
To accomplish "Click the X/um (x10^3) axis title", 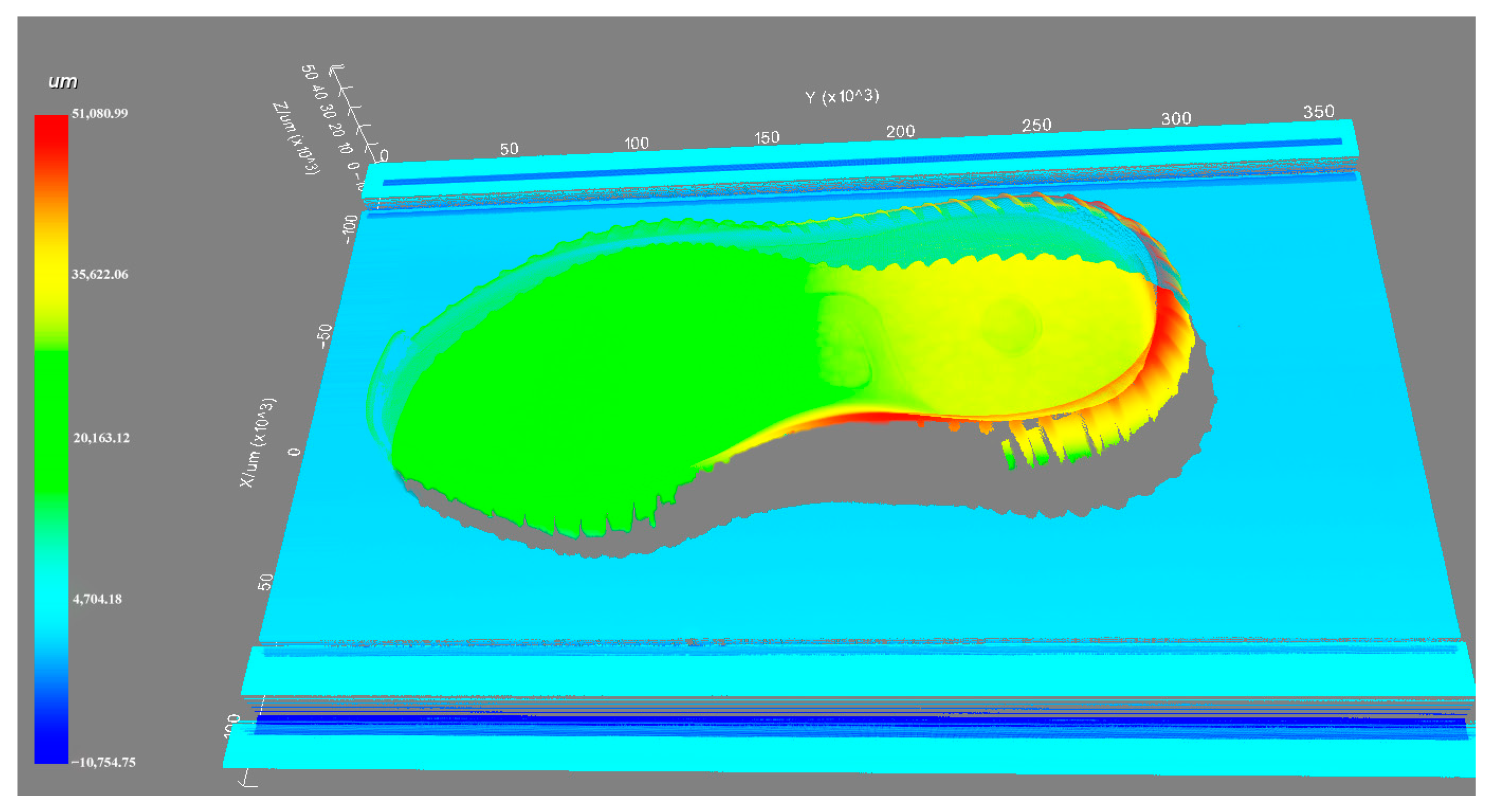I will (258, 443).
